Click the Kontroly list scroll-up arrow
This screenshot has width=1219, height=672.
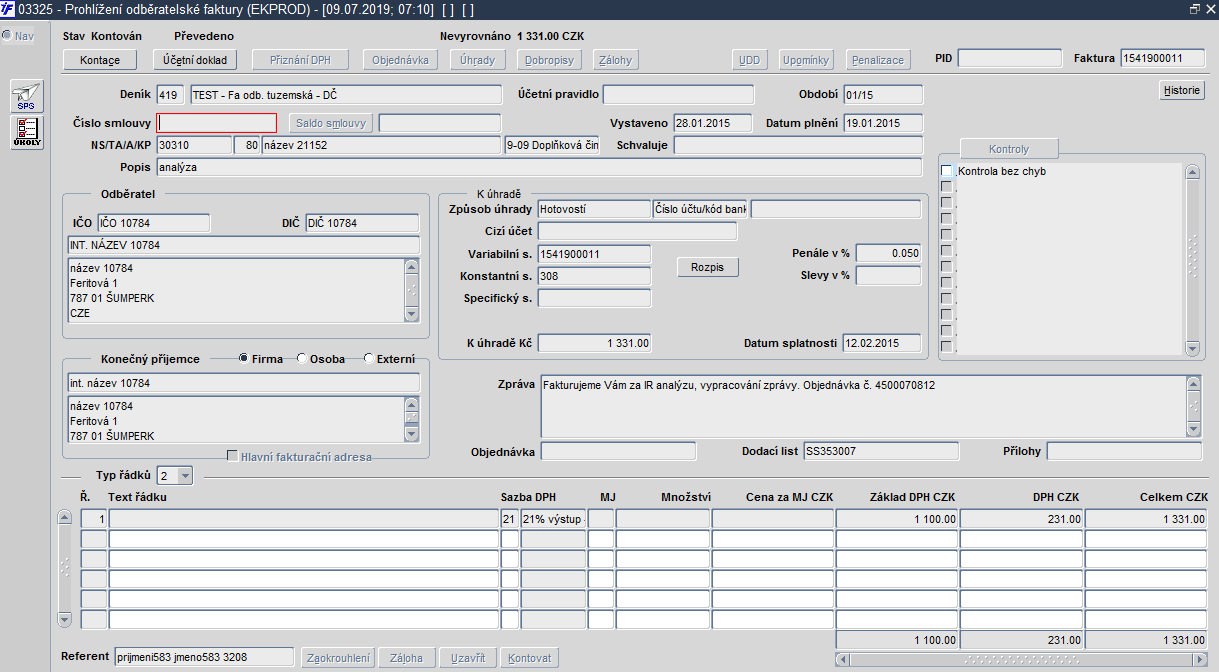coord(1191,172)
